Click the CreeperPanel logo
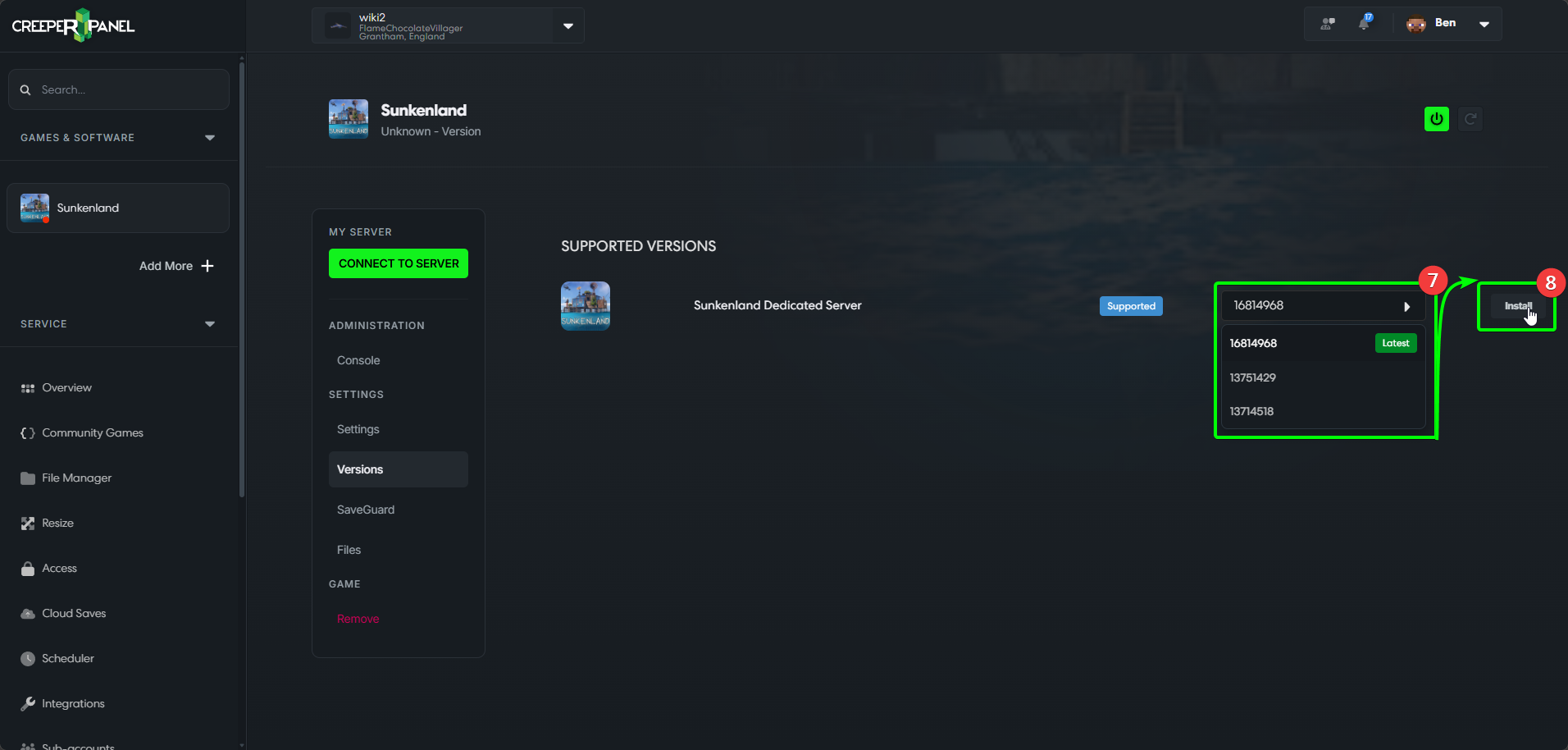This screenshot has height=750, width=1568. click(x=73, y=25)
